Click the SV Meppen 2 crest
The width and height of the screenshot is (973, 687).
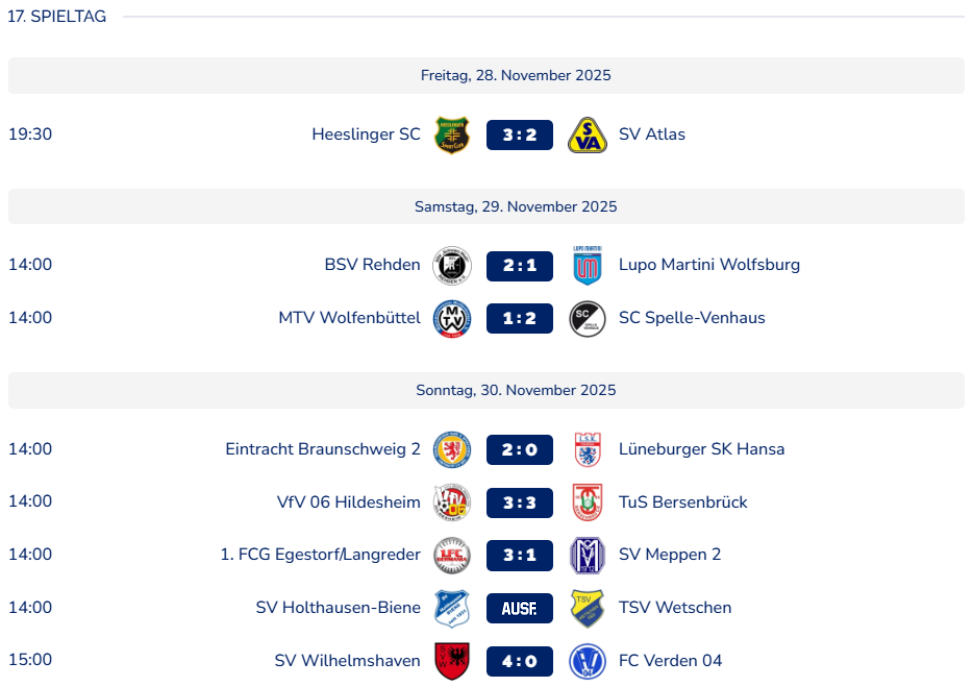(x=587, y=555)
